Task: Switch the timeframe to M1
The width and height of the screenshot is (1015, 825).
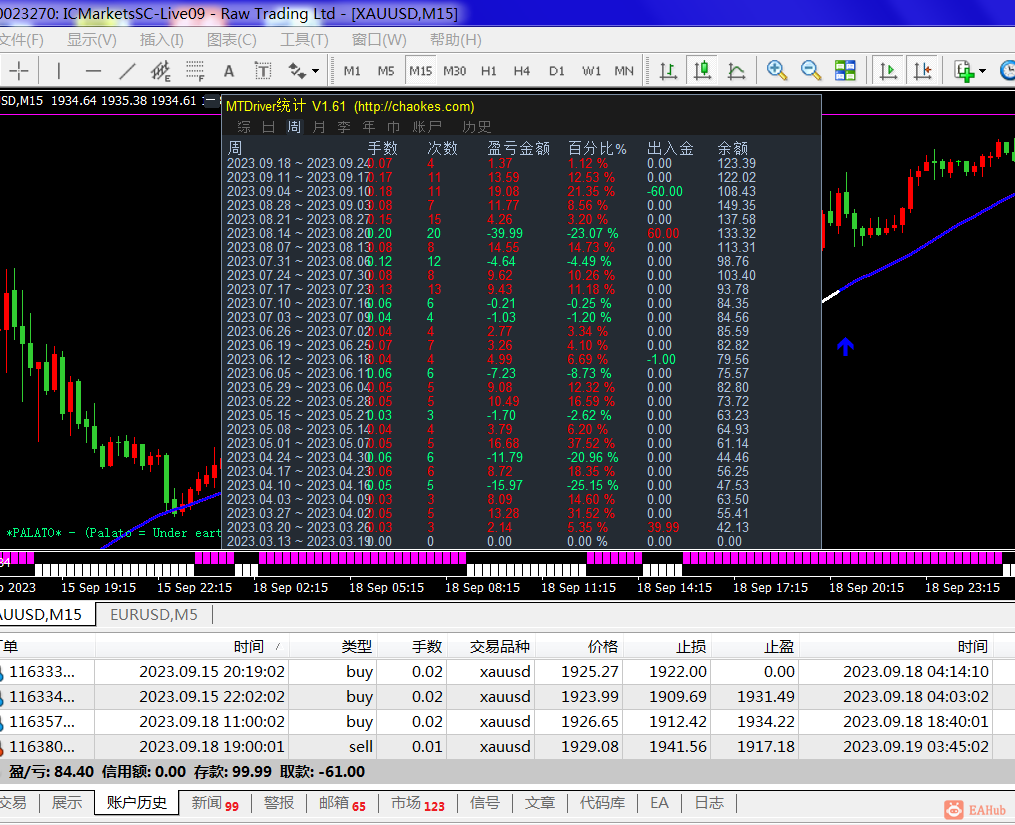Action: coord(352,71)
